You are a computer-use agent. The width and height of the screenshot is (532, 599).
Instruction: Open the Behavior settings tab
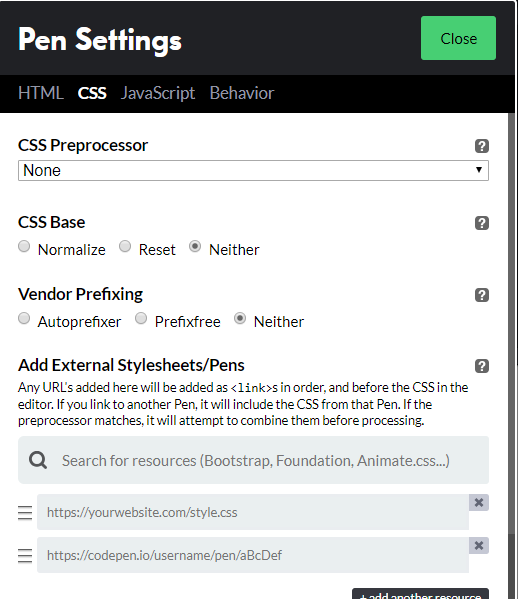pyautogui.click(x=242, y=93)
